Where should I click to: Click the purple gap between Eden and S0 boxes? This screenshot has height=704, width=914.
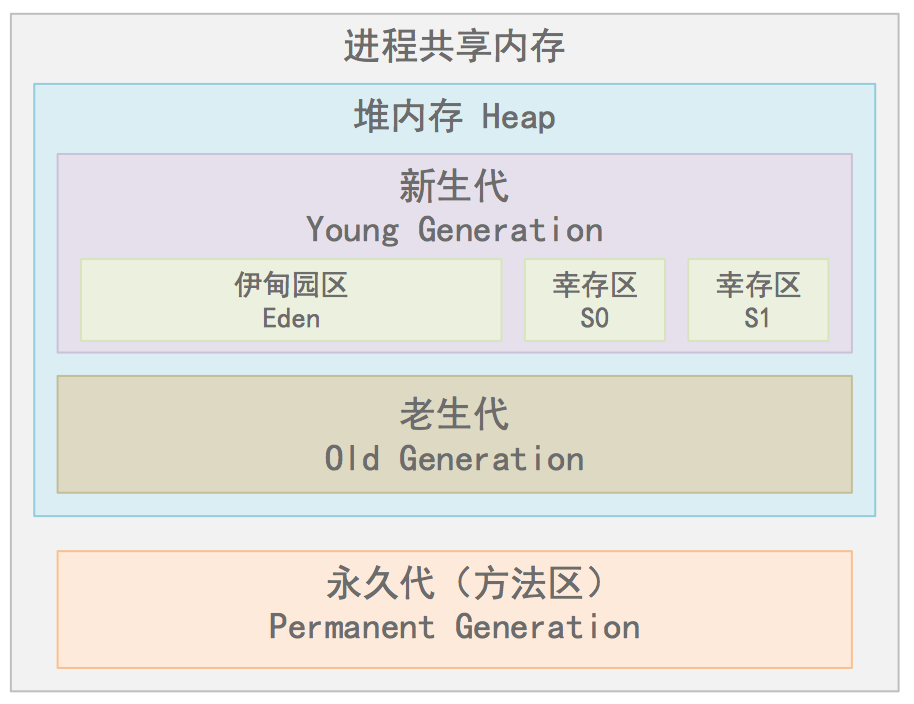click(513, 300)
